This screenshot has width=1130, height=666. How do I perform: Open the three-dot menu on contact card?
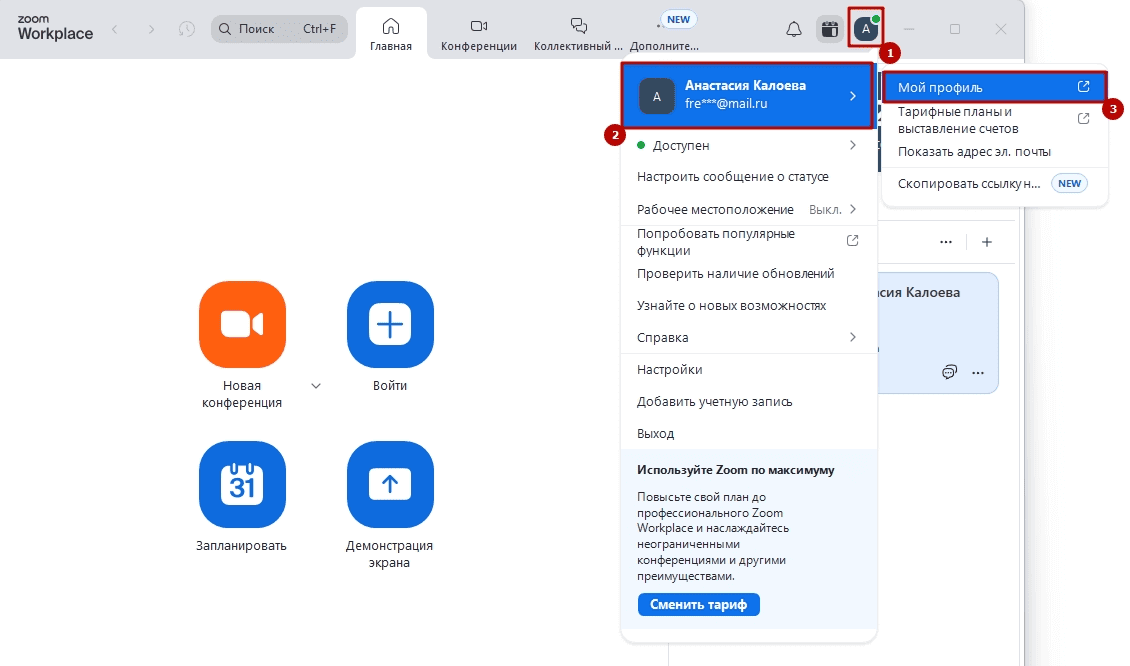(978, 373)
